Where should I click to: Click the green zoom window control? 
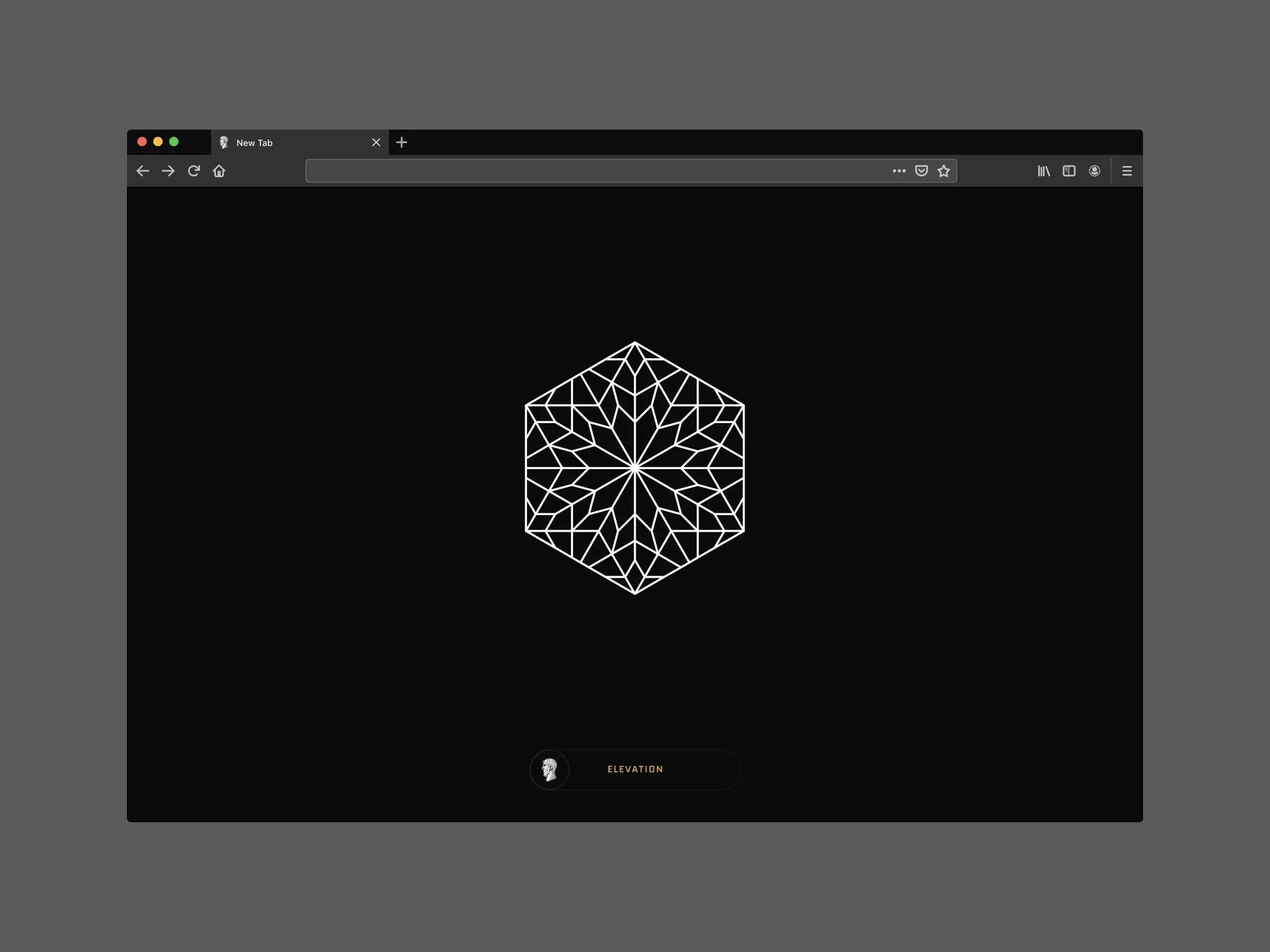(174, 141)
